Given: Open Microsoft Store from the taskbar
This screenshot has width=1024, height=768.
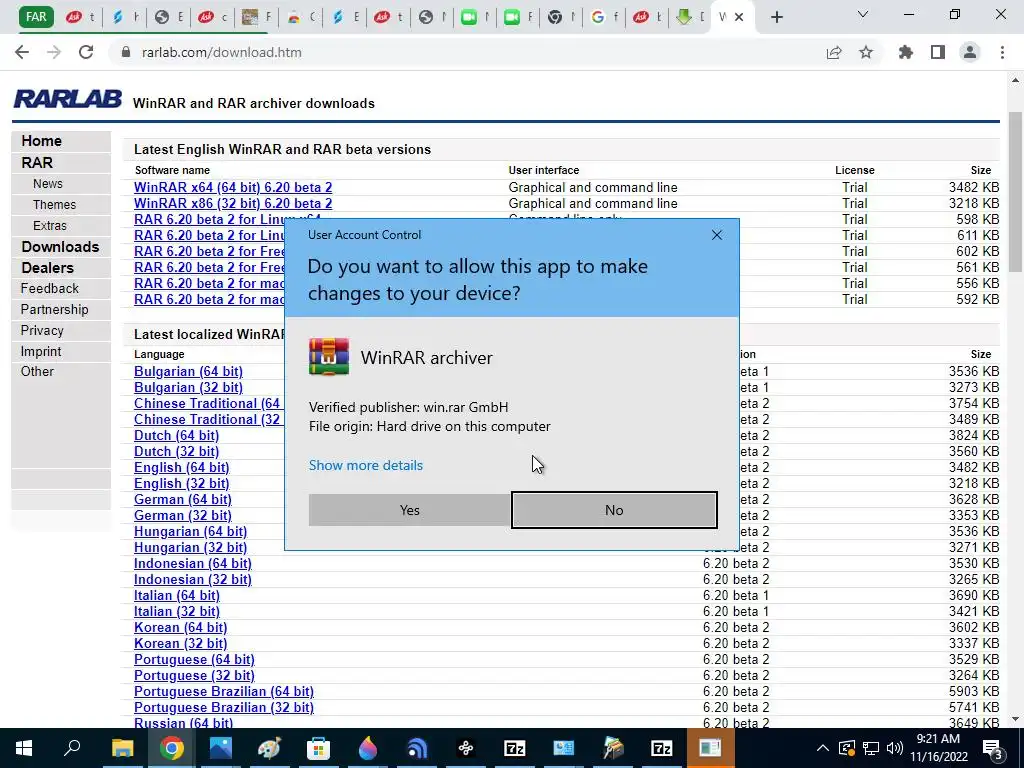Looking at the screenshot, I should pos(319,748).
